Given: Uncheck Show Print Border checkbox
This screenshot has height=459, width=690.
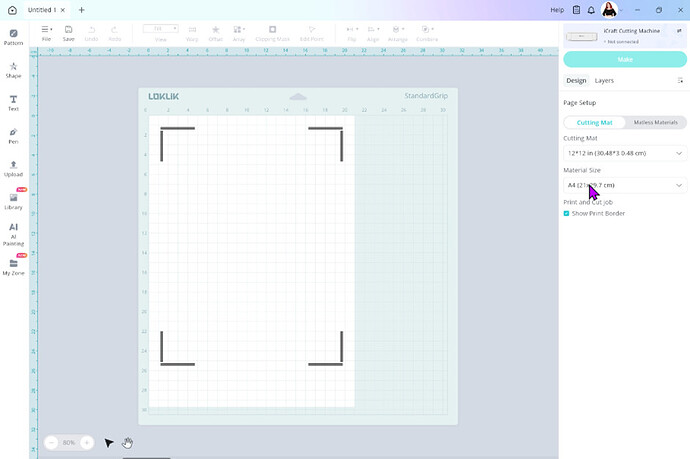Looking at the screenshot, I should (566, 213).
